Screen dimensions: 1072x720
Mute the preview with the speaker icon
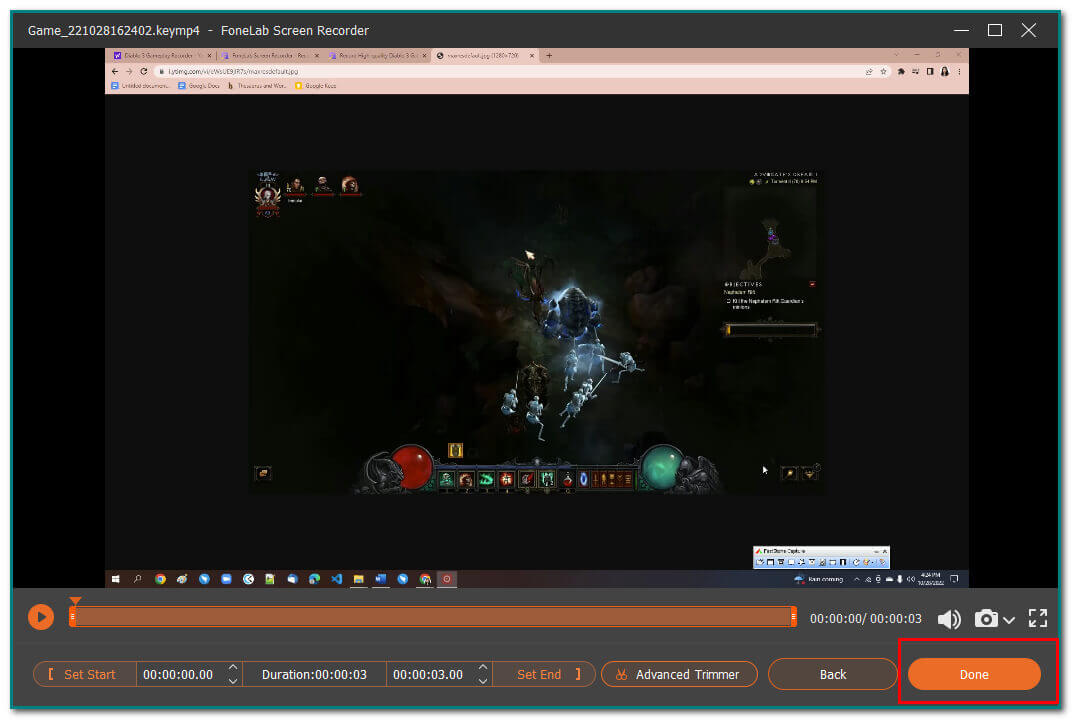point(949,619)
